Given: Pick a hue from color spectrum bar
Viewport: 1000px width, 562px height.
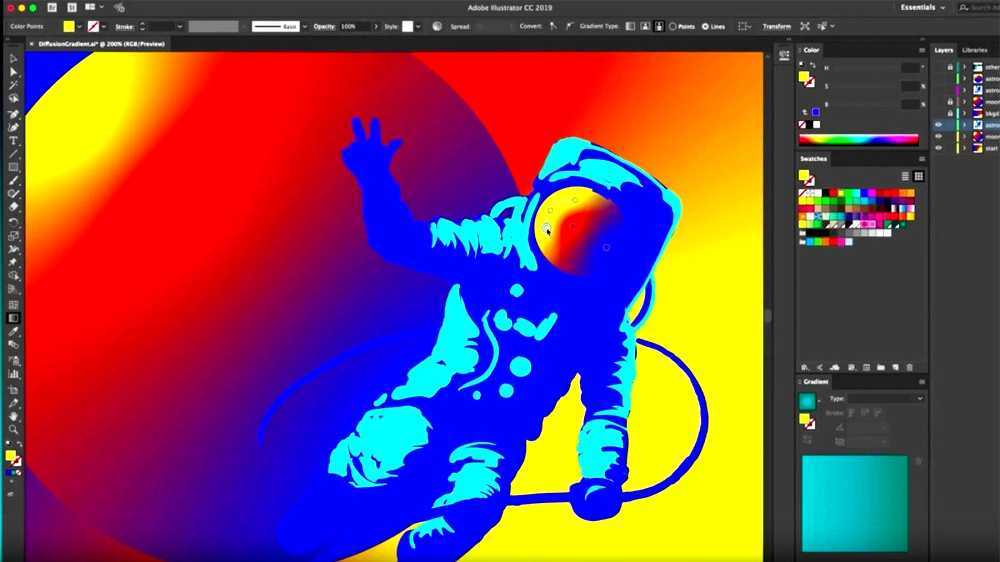Looking at the screenshot, I should point(858,139).
